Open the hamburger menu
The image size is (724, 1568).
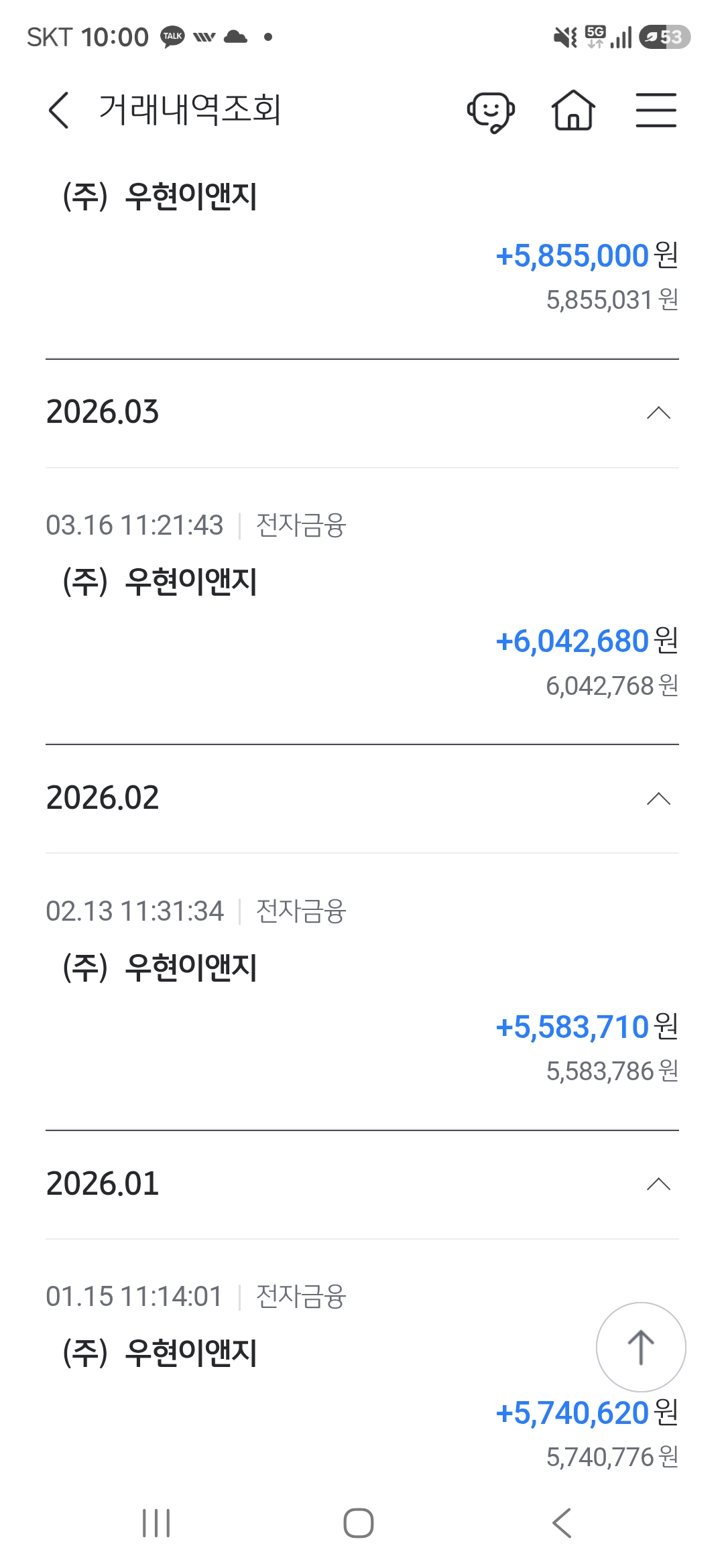tap(656, 110)
